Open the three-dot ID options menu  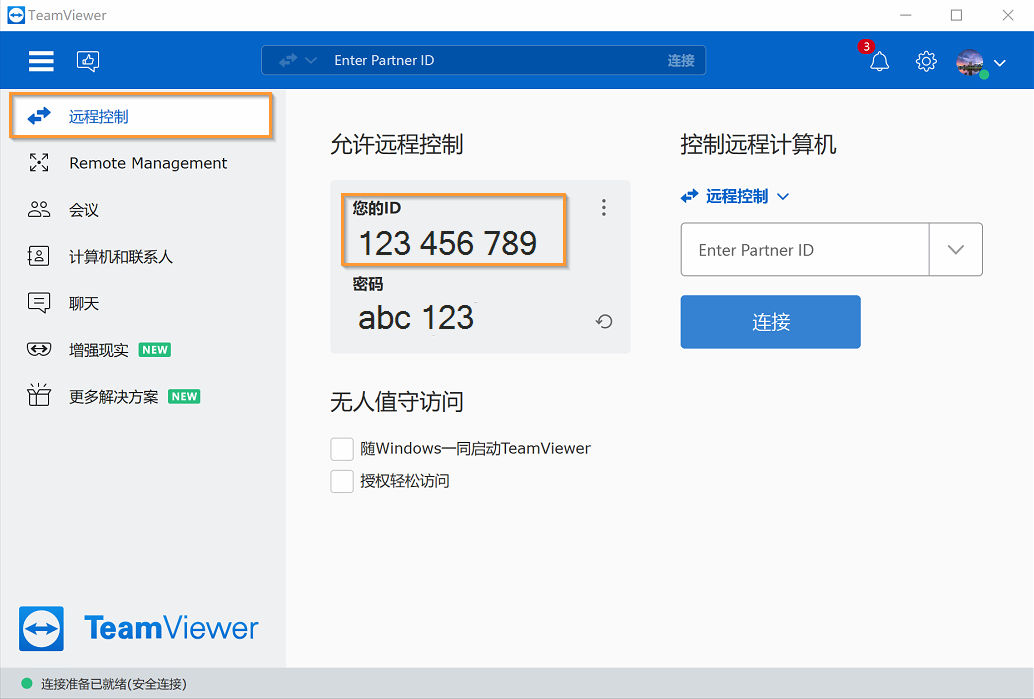tap(603, 208)
